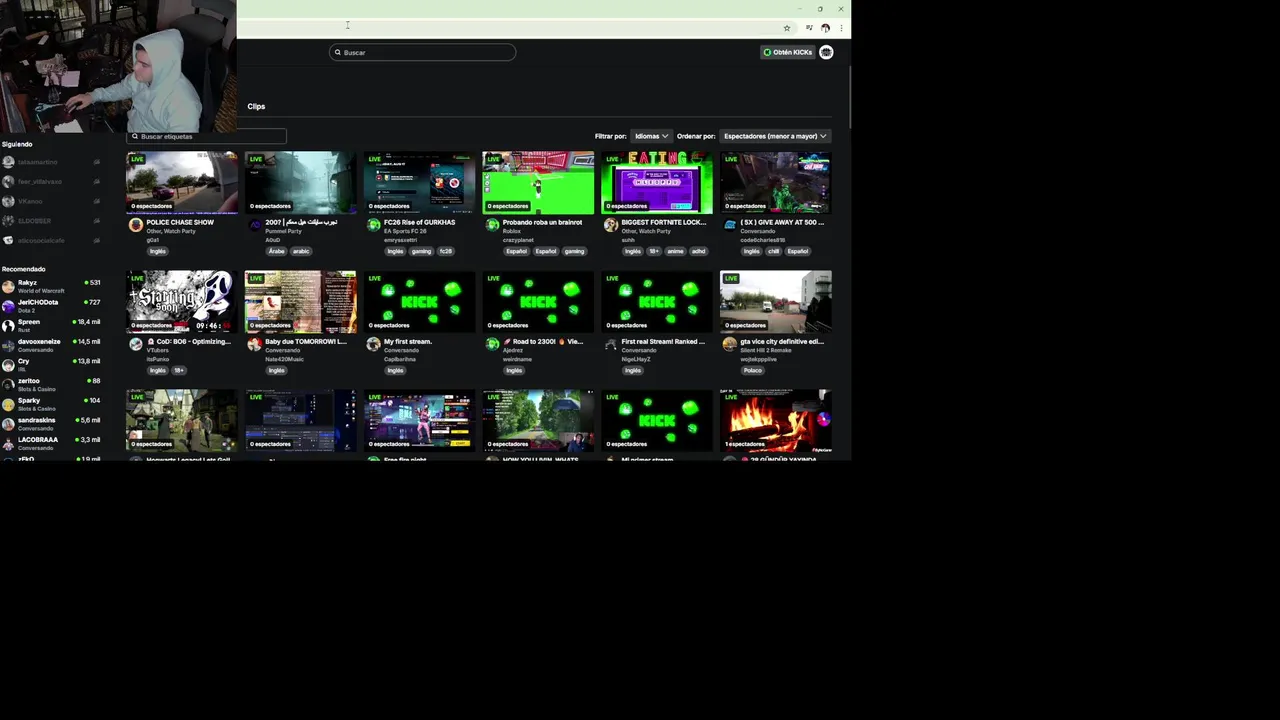Open Rakyz in Recomendado list
The height and width of the screenshot is (720, 1280).
click(51, 286)
